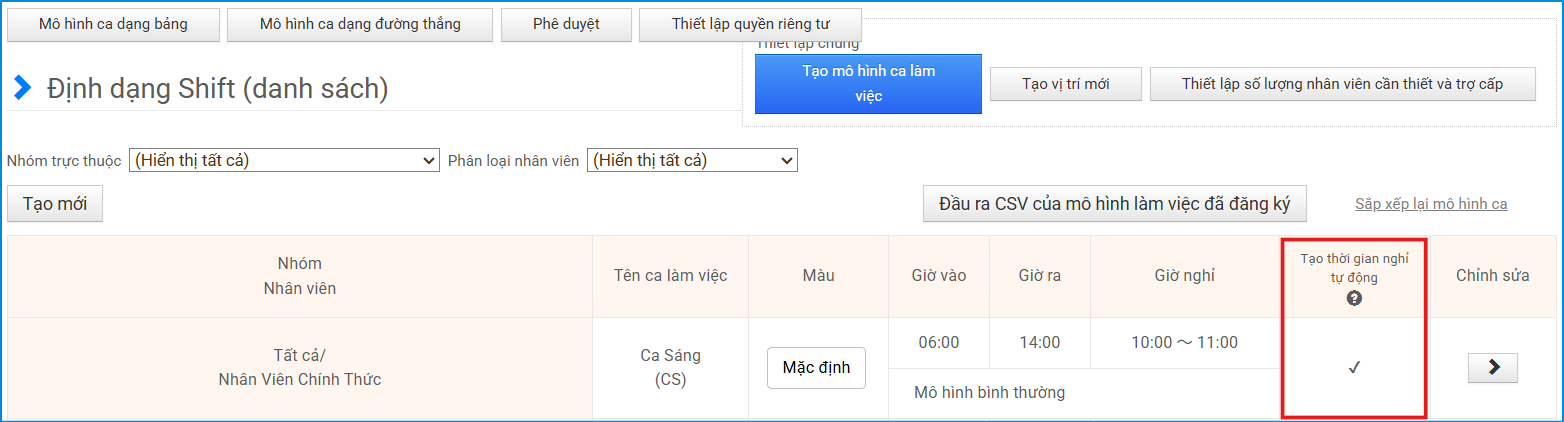The width and height of the screenshot is (1564, 422).
Task: Go to the Phê duyệt tab
Action: (566, 25)
